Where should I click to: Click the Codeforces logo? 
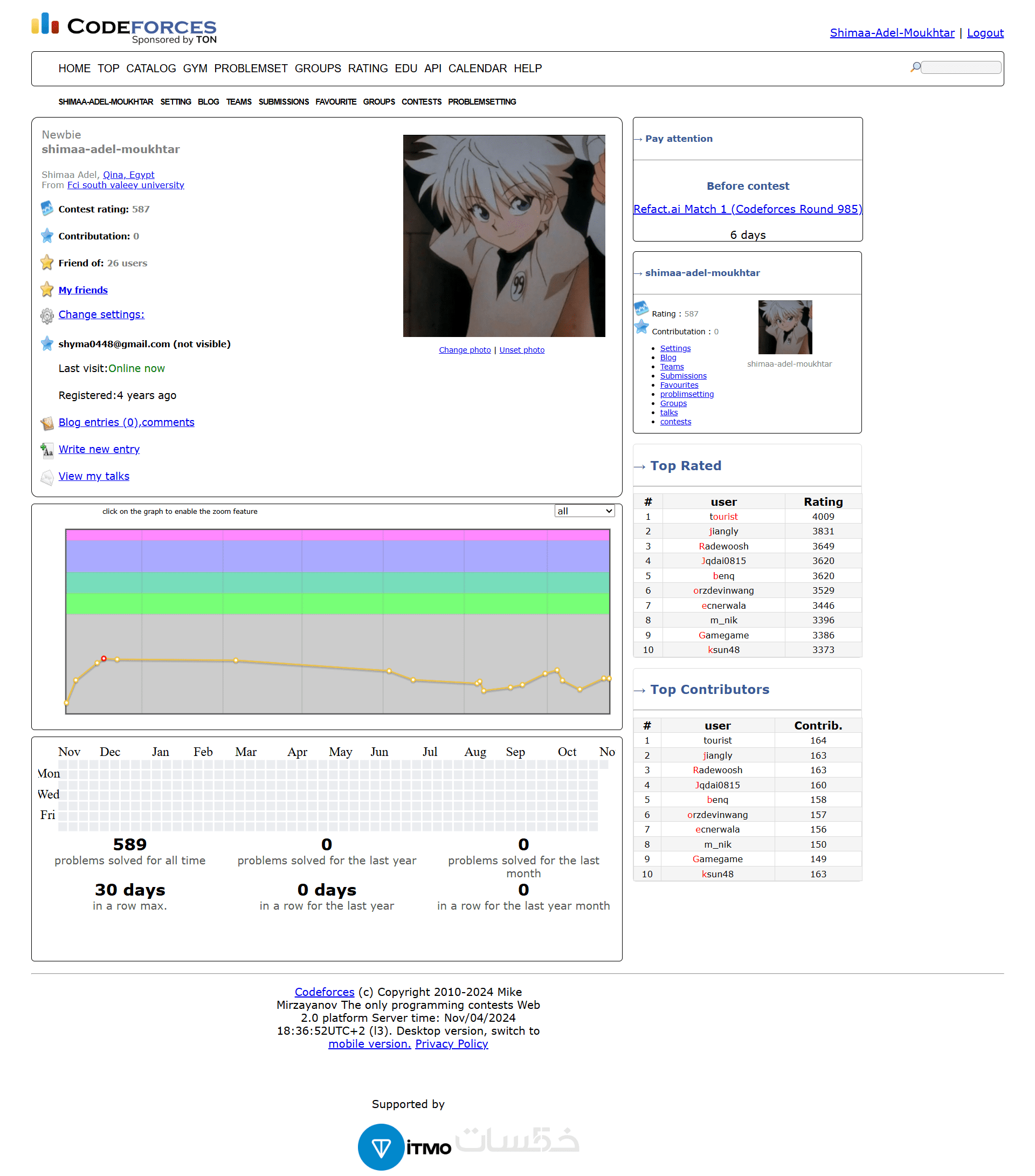[x=123, y=27]
